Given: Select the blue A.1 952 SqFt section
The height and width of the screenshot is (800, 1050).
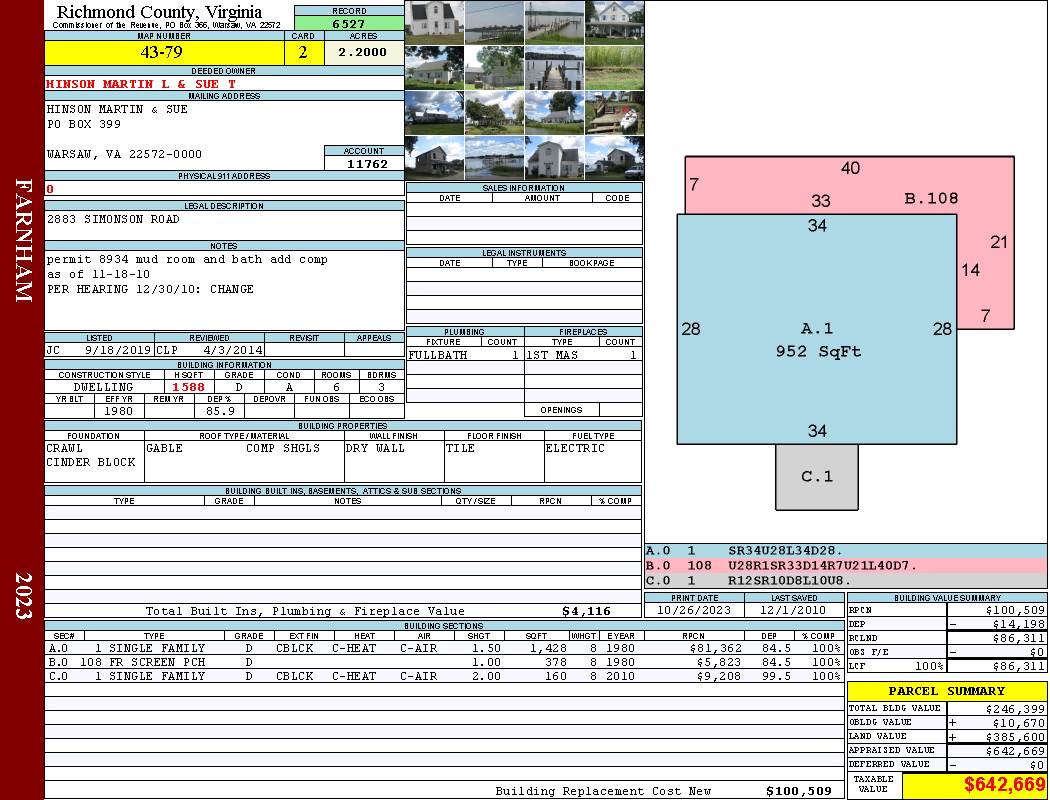Looking at the screenshot, I should (816, 340).
